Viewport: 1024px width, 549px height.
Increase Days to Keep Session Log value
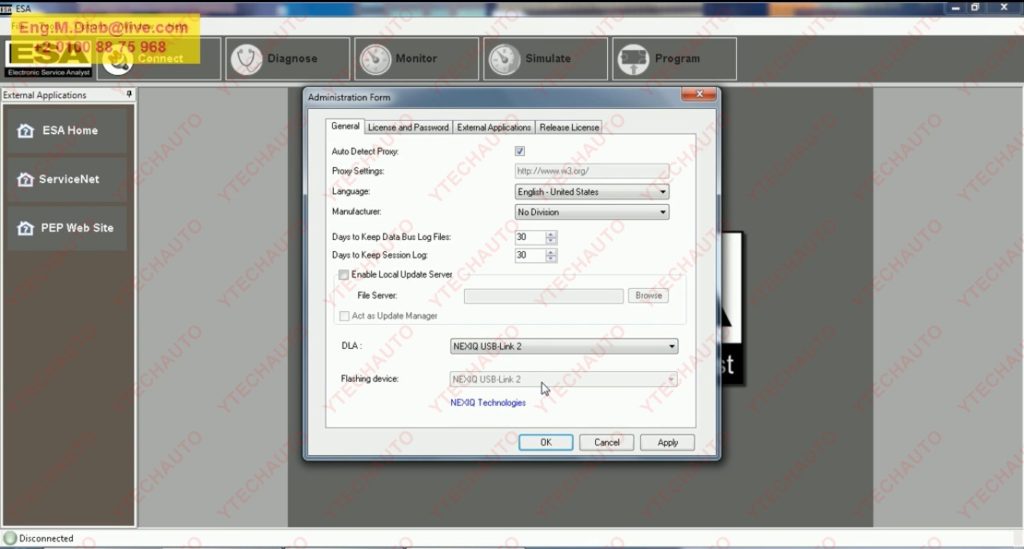coord(551,252)
